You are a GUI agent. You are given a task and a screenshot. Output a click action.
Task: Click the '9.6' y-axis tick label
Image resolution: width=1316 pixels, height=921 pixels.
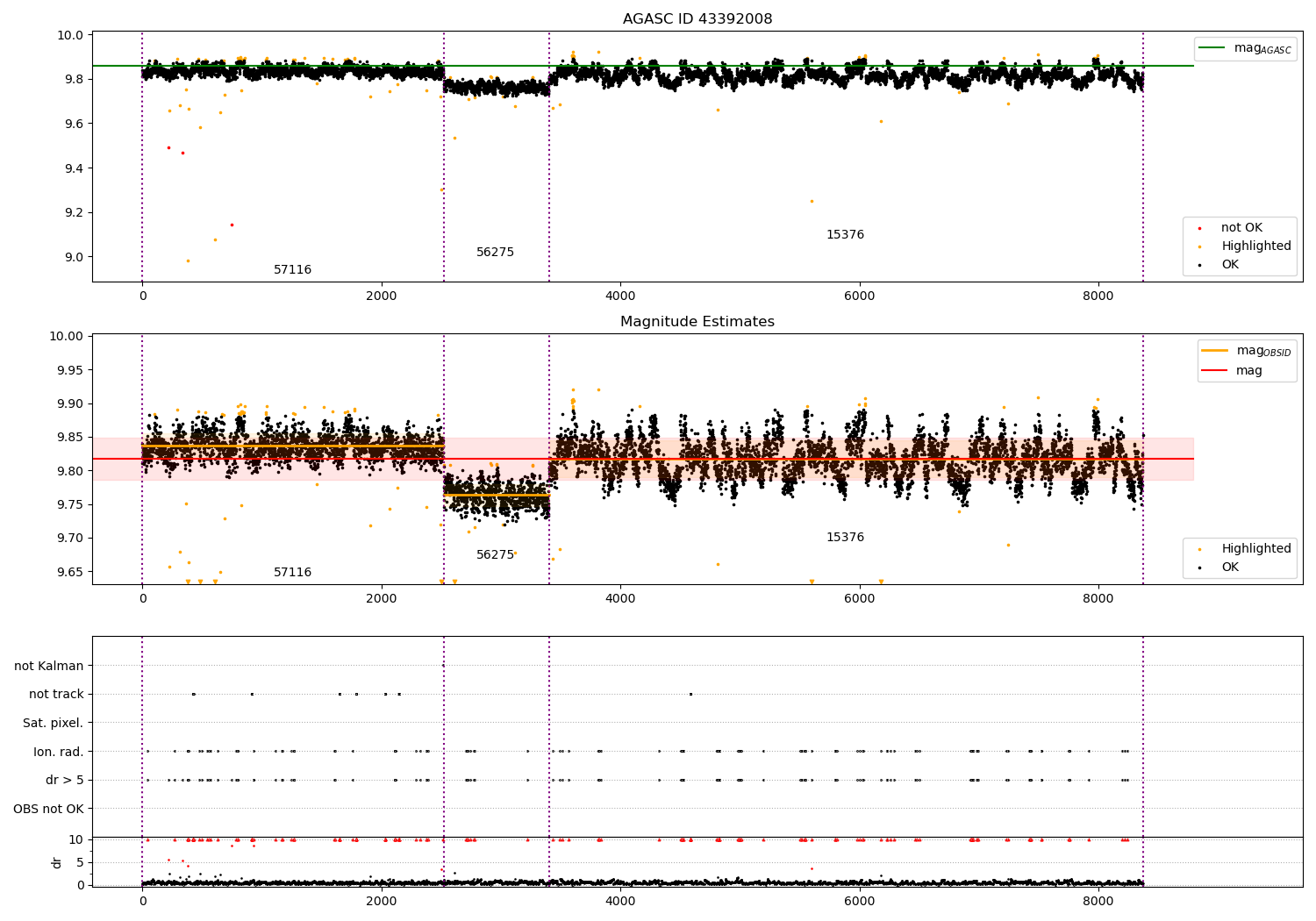click(x=75, y=125)
